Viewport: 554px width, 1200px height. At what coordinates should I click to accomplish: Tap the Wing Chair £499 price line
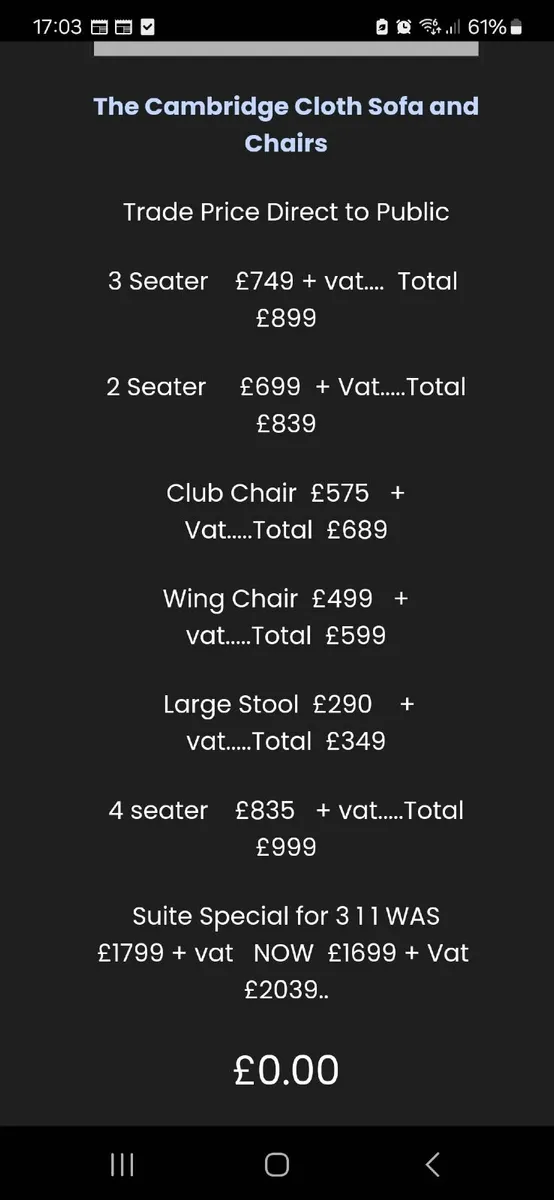tap(286, 617)
